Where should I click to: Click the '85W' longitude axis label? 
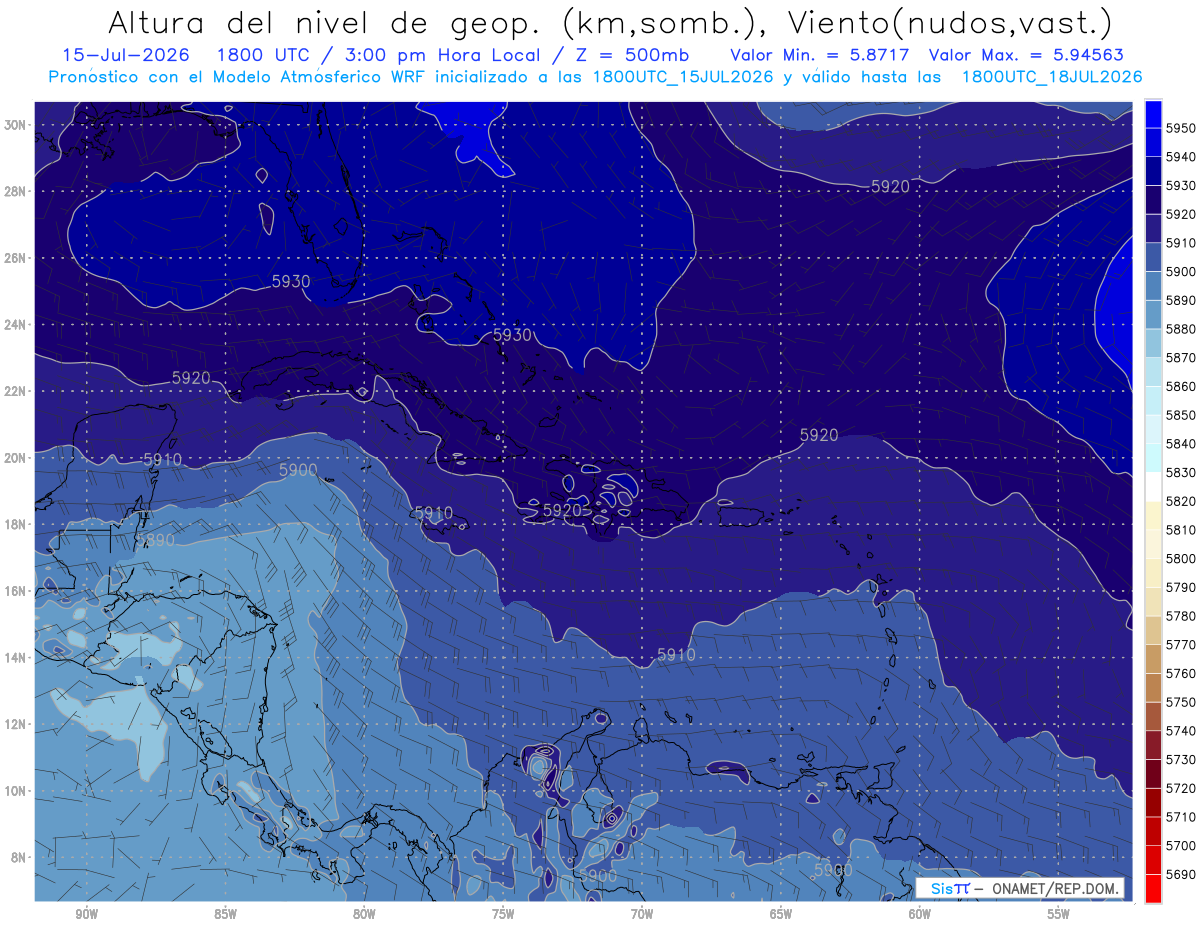click(226, 913)
